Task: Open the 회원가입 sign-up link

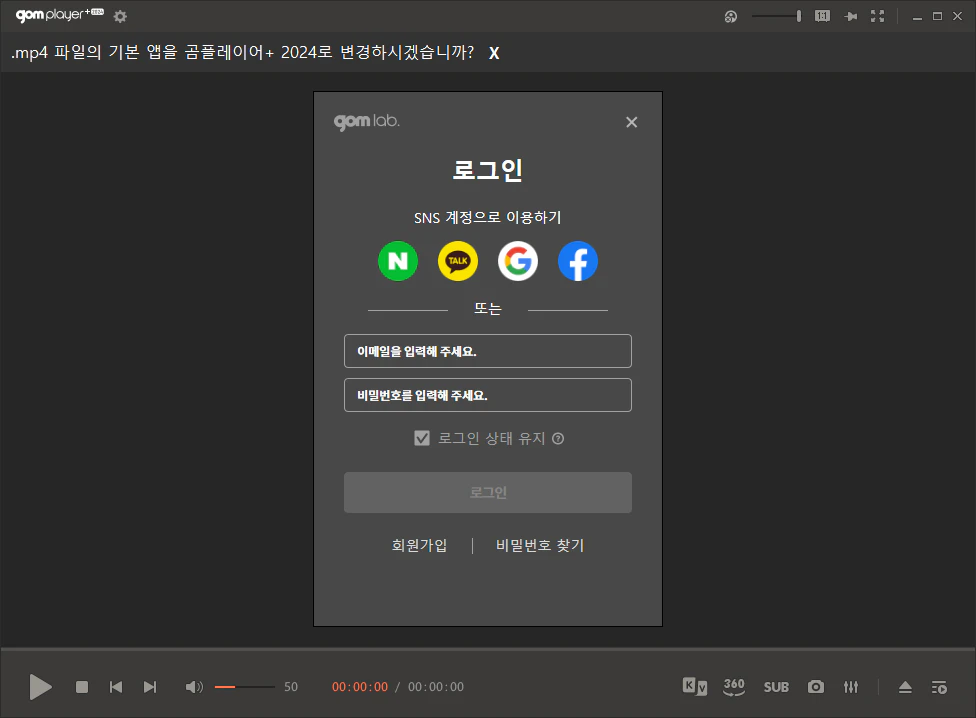Action: (x=419, y=546)
